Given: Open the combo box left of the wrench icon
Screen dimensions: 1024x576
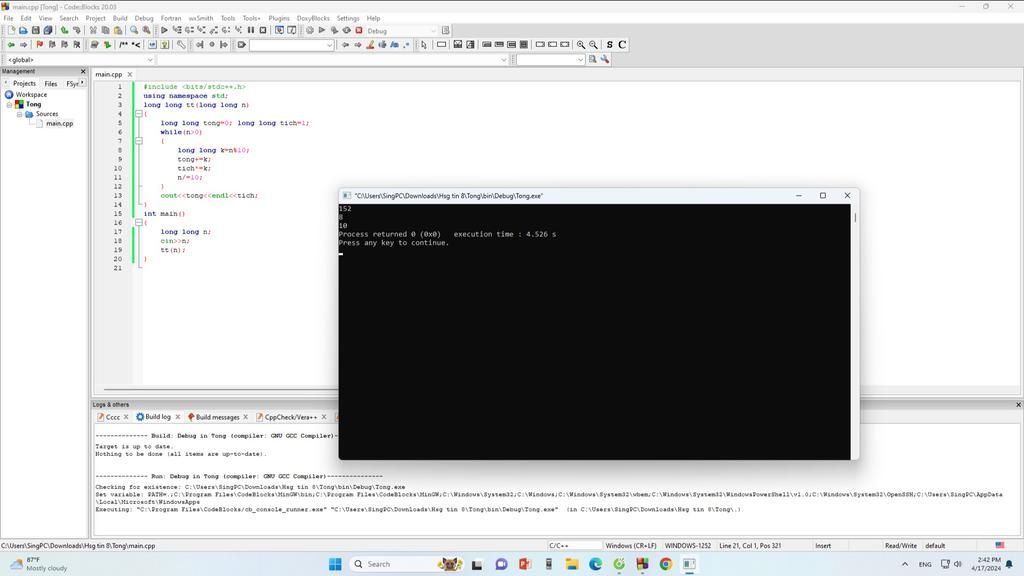Looking at the screenshot, I should (551, 59).
